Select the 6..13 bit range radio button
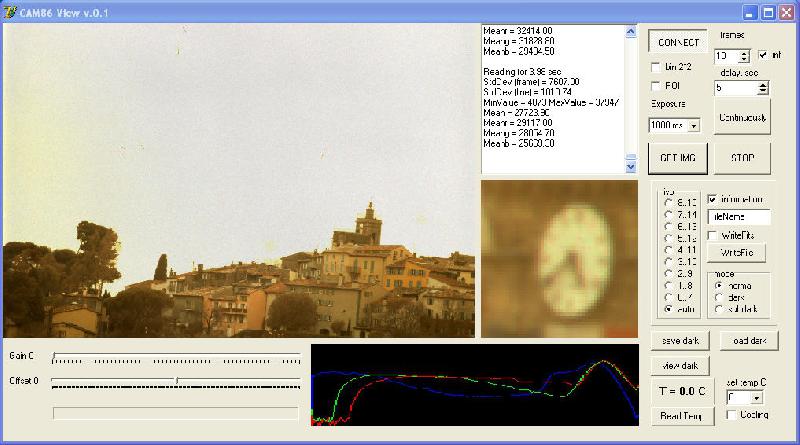Viewport: 800px width, 445px height. [x=668, y=226]
